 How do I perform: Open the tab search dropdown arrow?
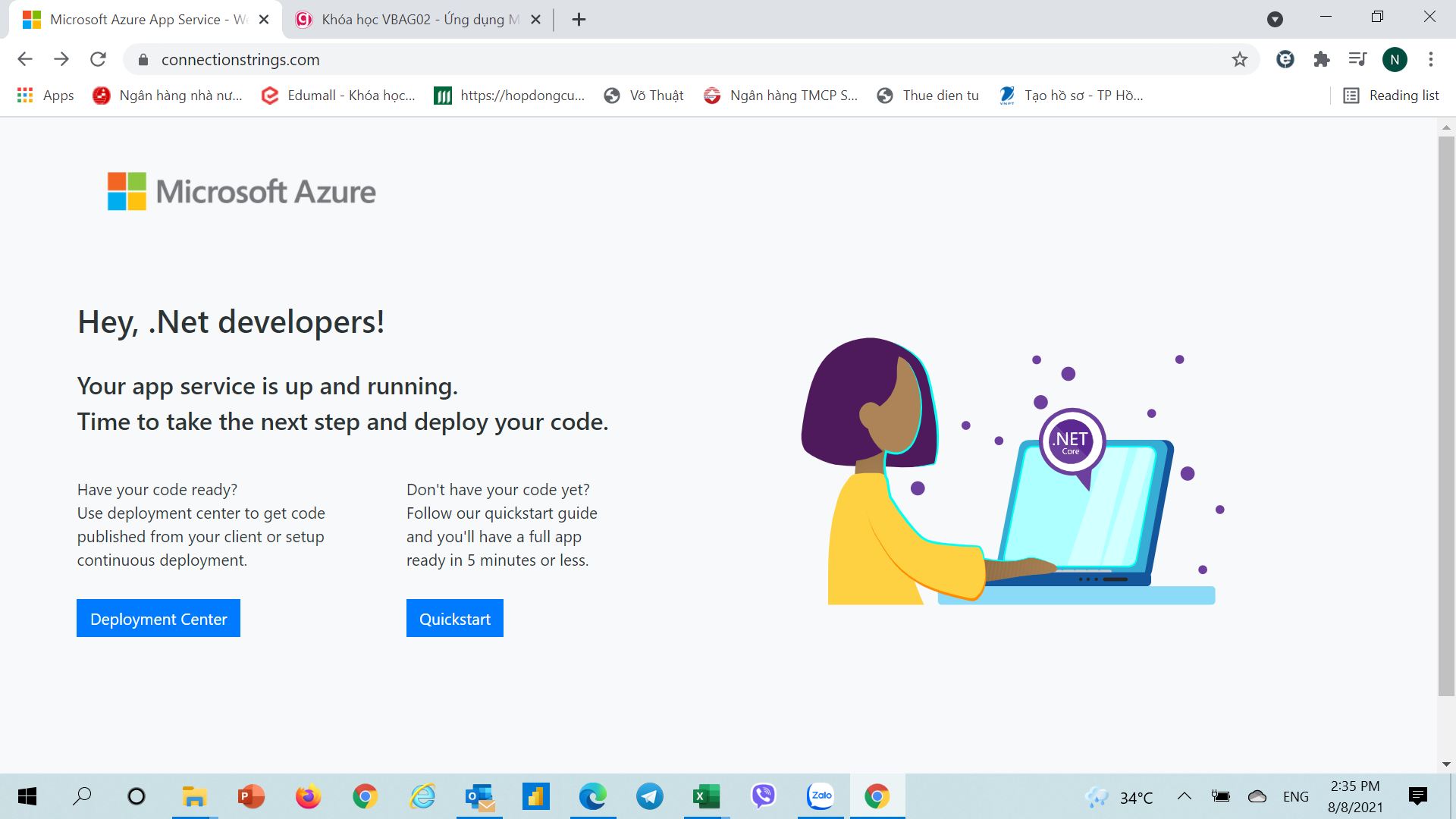point(1275,20)
